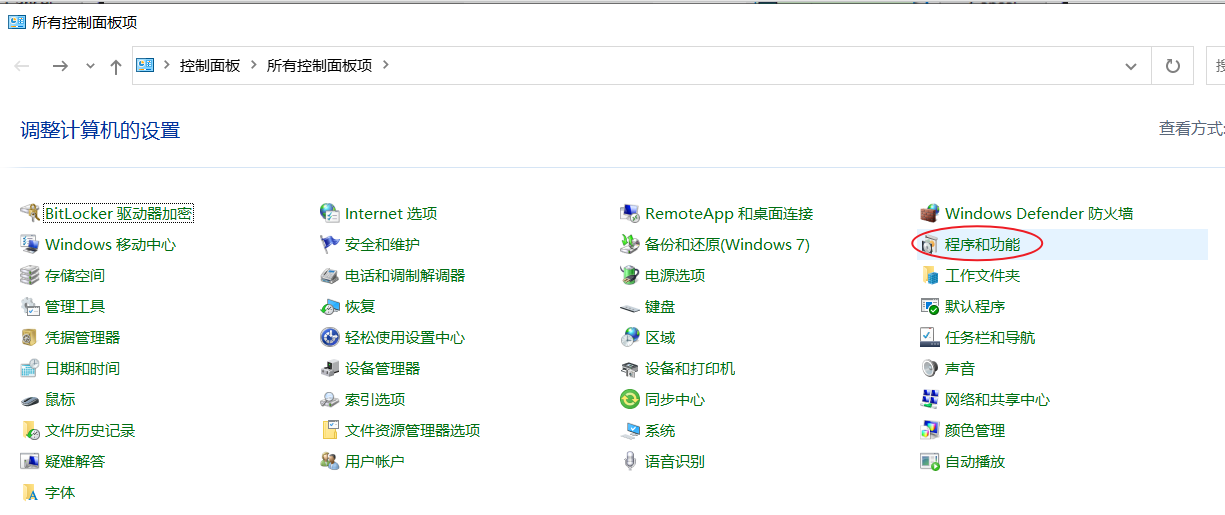1225x515 pixels.
Task: Open the 工作文件夹 icon
Action: coord(929,275)
